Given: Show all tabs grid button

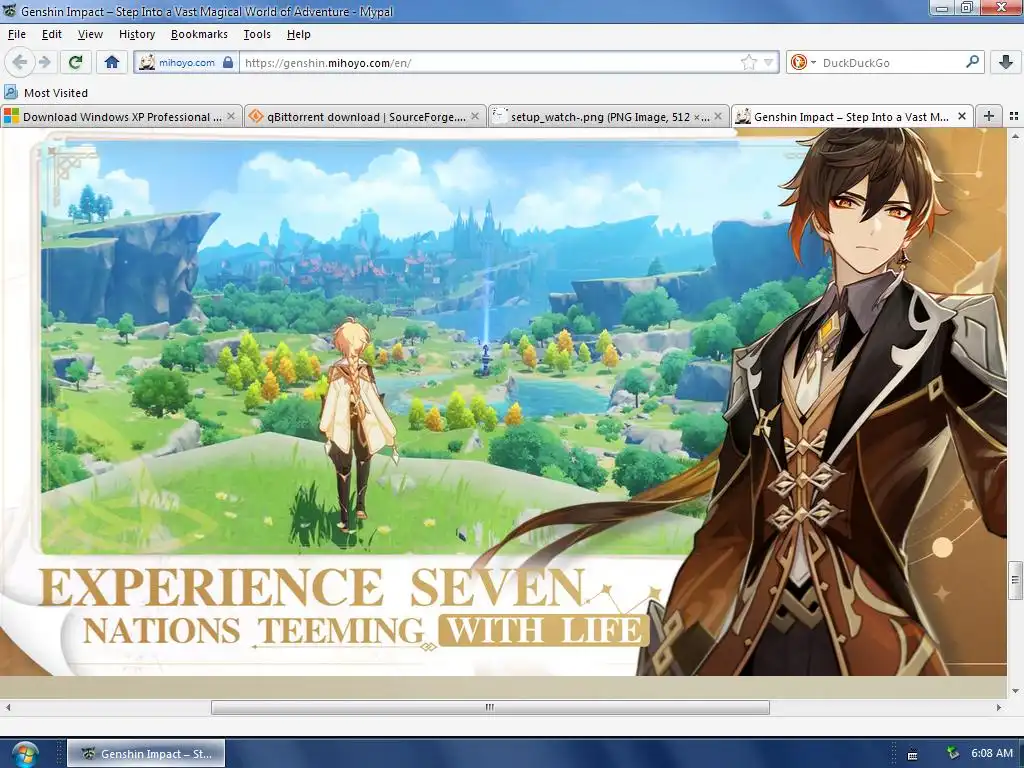Looking at the screenshot, I should click(x=1014, y=116).
